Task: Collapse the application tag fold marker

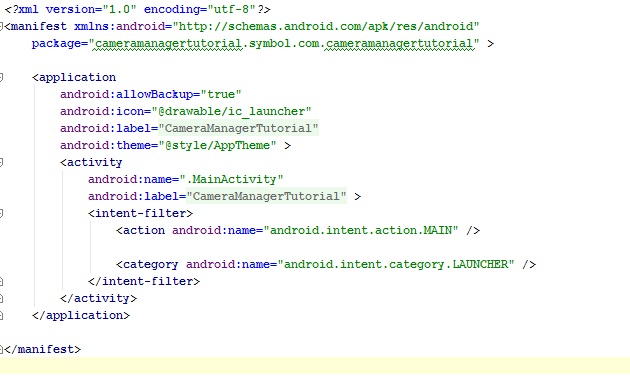Action: (2, 77)
